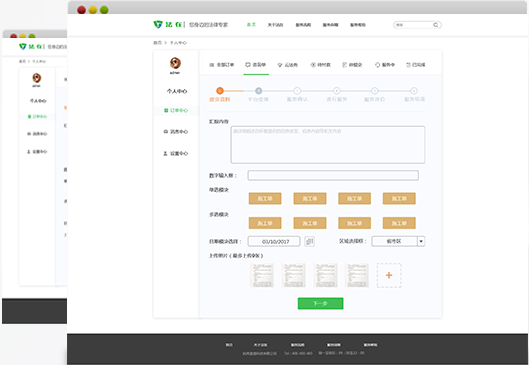
Task: Open the 服务保障 nav item in the top menu
Action: (x=330, y=25)
